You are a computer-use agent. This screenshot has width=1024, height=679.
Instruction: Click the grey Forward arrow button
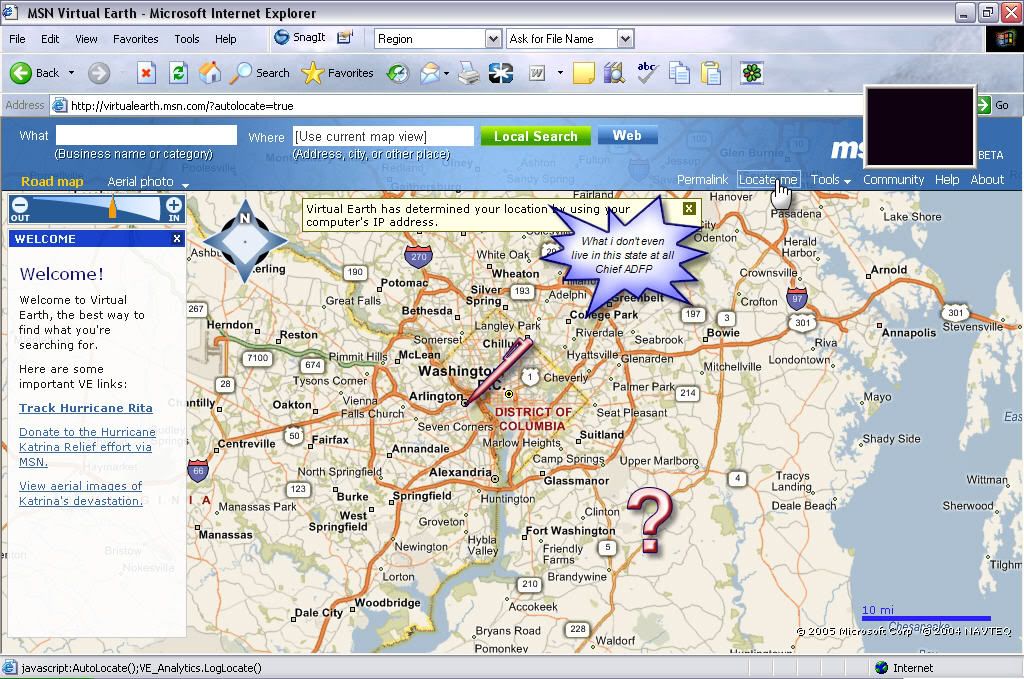99,73
